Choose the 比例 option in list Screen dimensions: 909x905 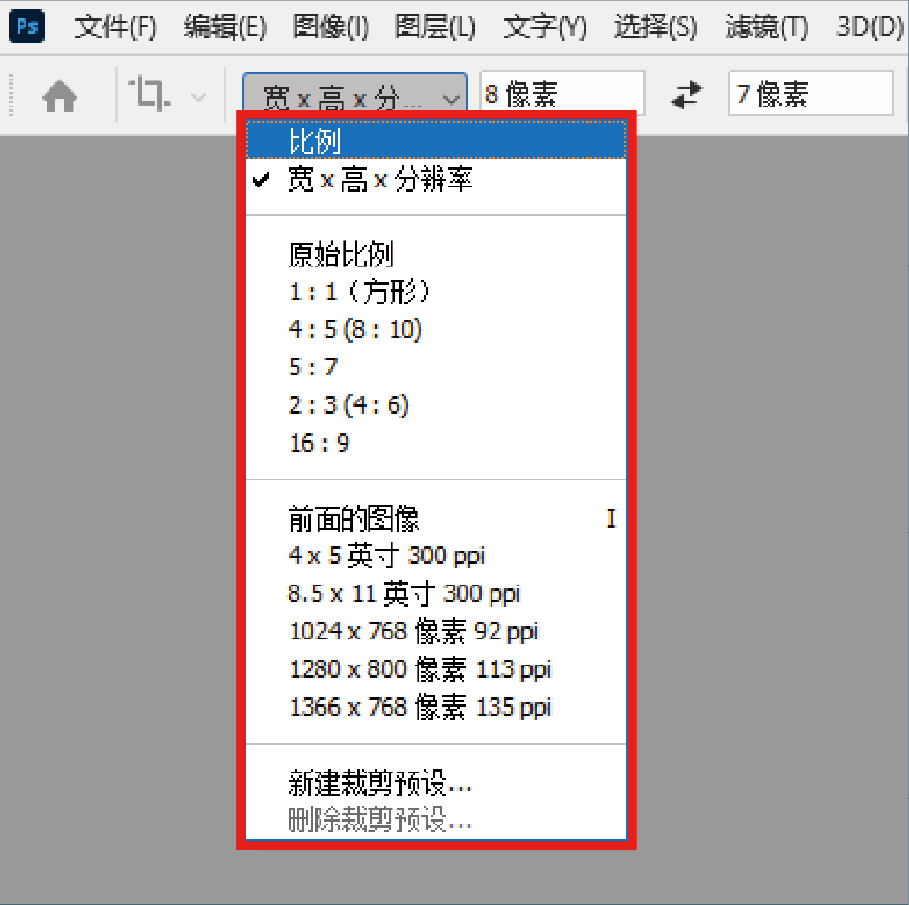pyautogui.click(x=315, y=141)
